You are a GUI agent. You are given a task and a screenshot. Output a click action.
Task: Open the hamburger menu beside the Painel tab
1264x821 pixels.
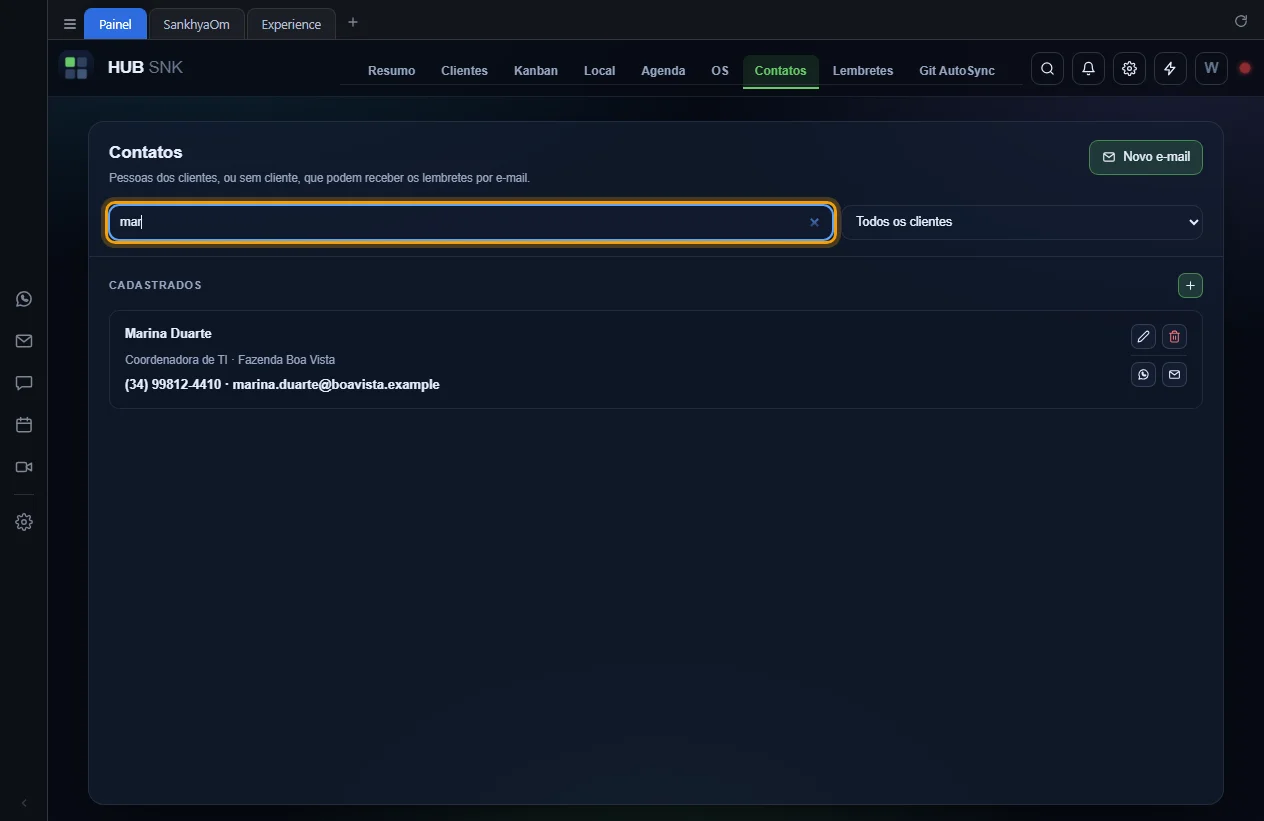click(x=70, y=24)
